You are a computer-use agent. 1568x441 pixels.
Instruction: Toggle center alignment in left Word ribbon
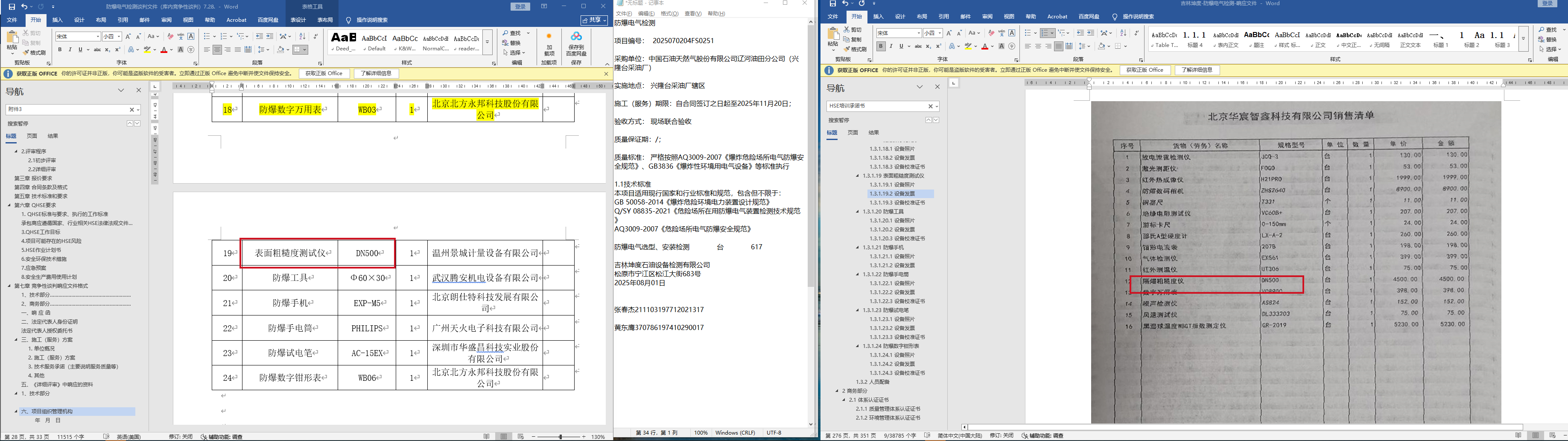click(217, 50)
